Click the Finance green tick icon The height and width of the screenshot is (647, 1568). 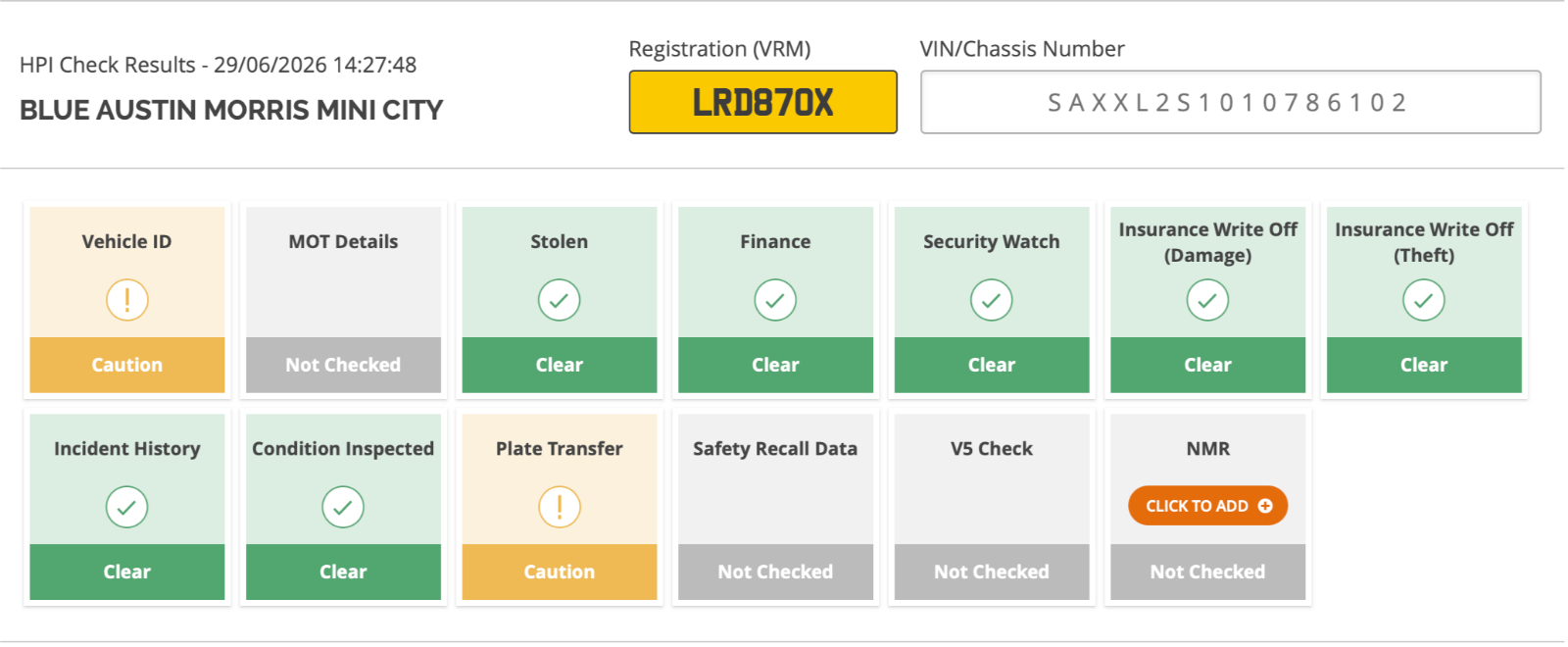pyautogui.click(x=775, y=300)
